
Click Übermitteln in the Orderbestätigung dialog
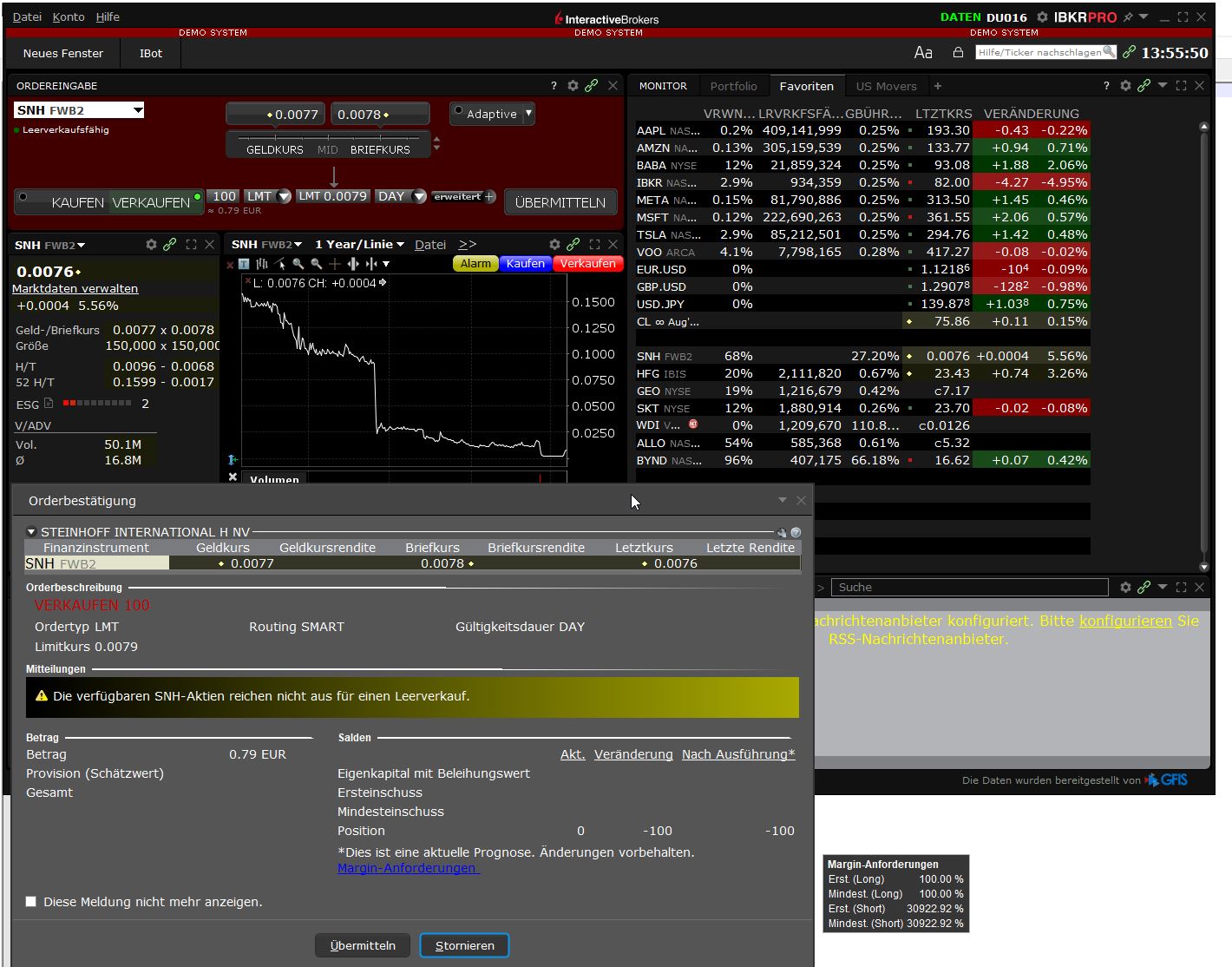click(x=363, y=945)
